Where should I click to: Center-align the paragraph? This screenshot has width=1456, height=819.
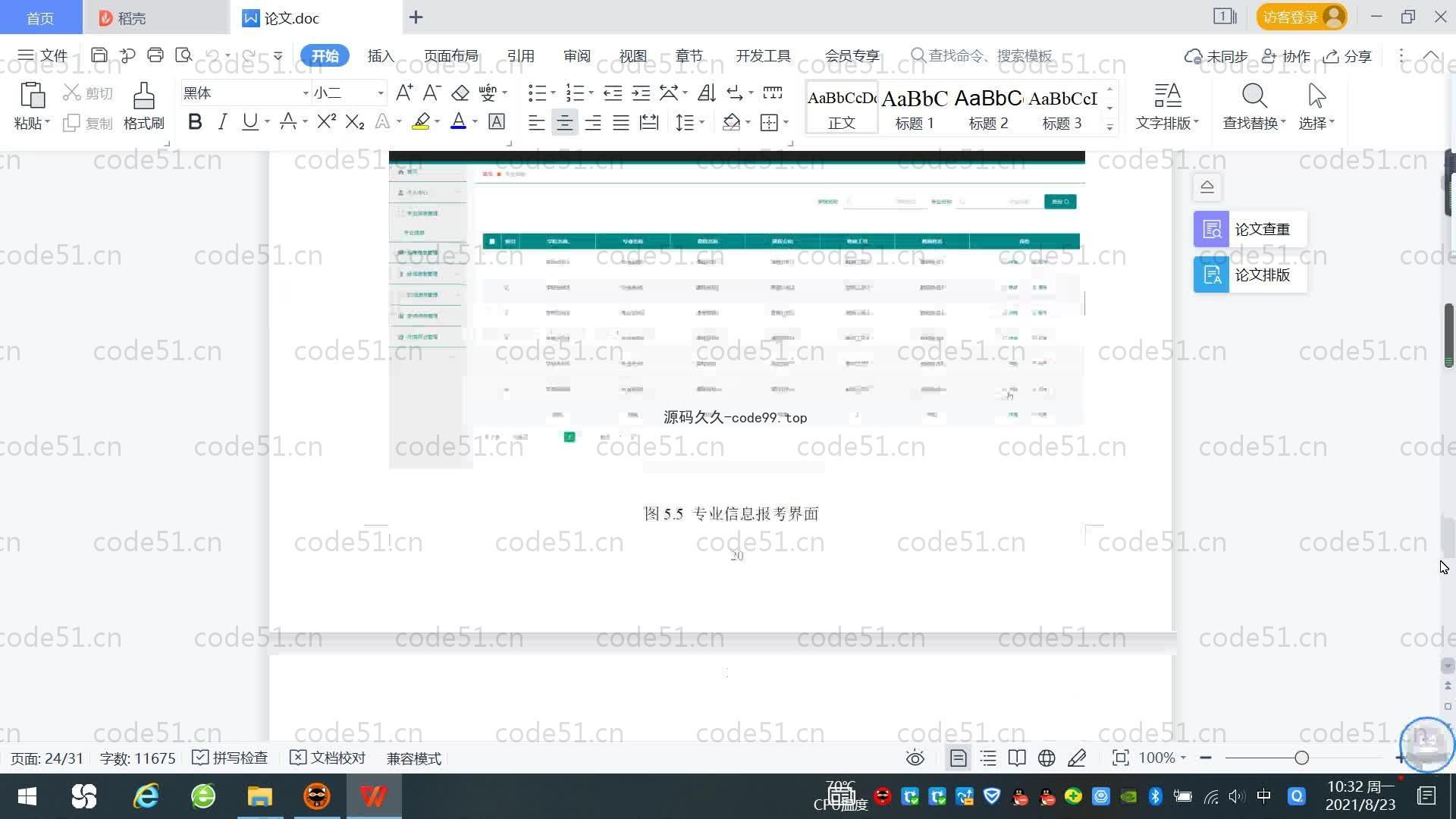tap(564, 122)
